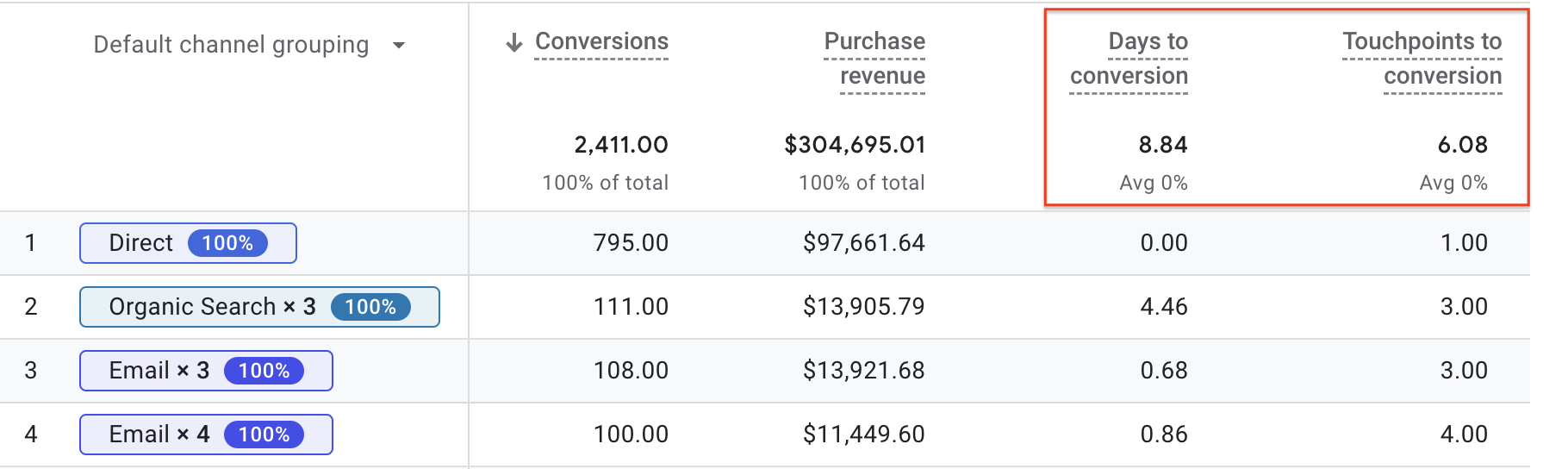The image size is (1568, 469).
Task: Click the total conversions value 2,411.00
Action: click(620, 145)
